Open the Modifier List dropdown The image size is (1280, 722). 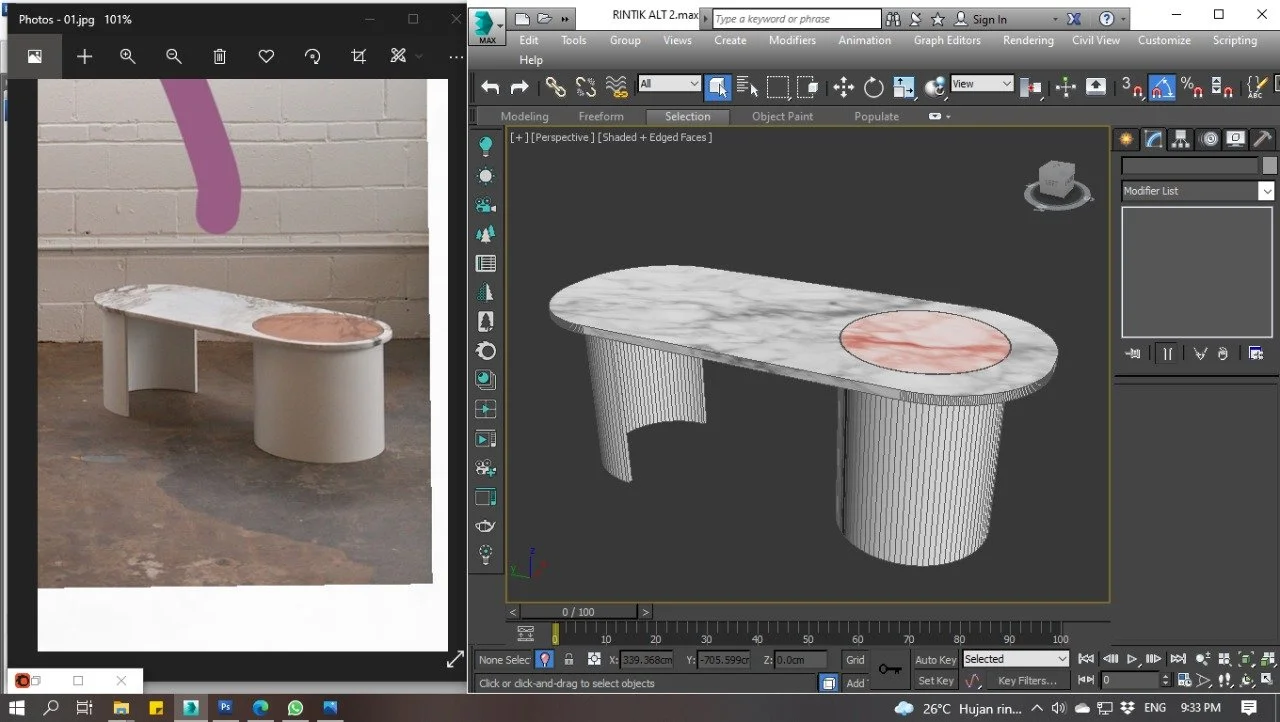point(1197,191)
